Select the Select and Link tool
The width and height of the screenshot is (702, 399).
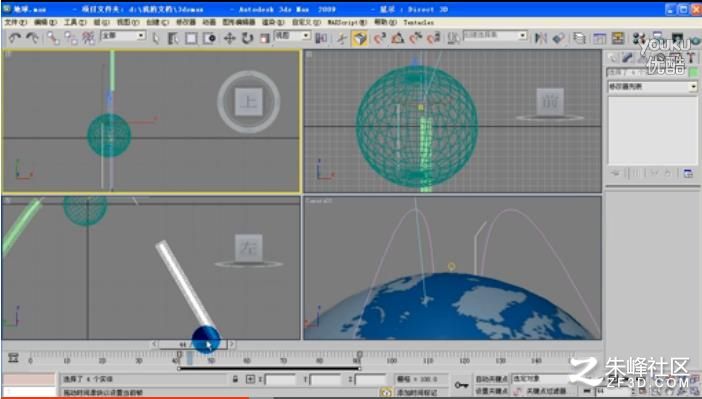[x=53, y=39]
